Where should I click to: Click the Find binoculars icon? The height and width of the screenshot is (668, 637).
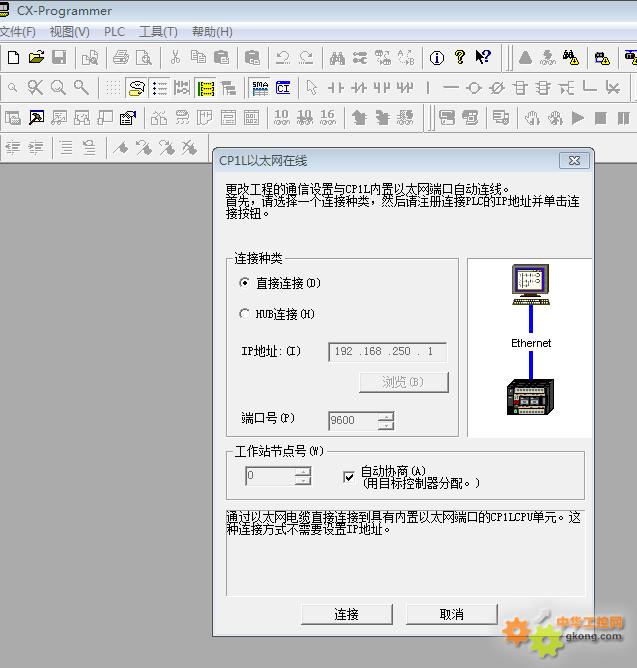(x=337, y=57)
